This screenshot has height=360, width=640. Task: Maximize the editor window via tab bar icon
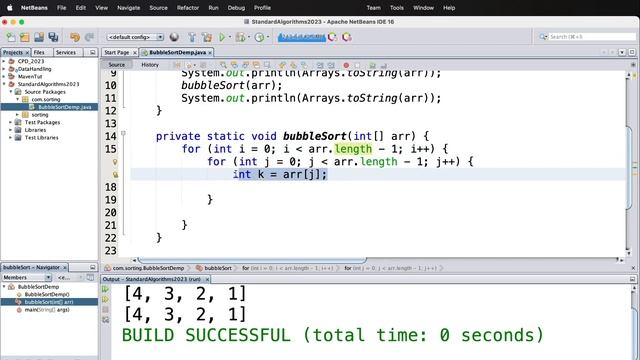coord(632,52)
